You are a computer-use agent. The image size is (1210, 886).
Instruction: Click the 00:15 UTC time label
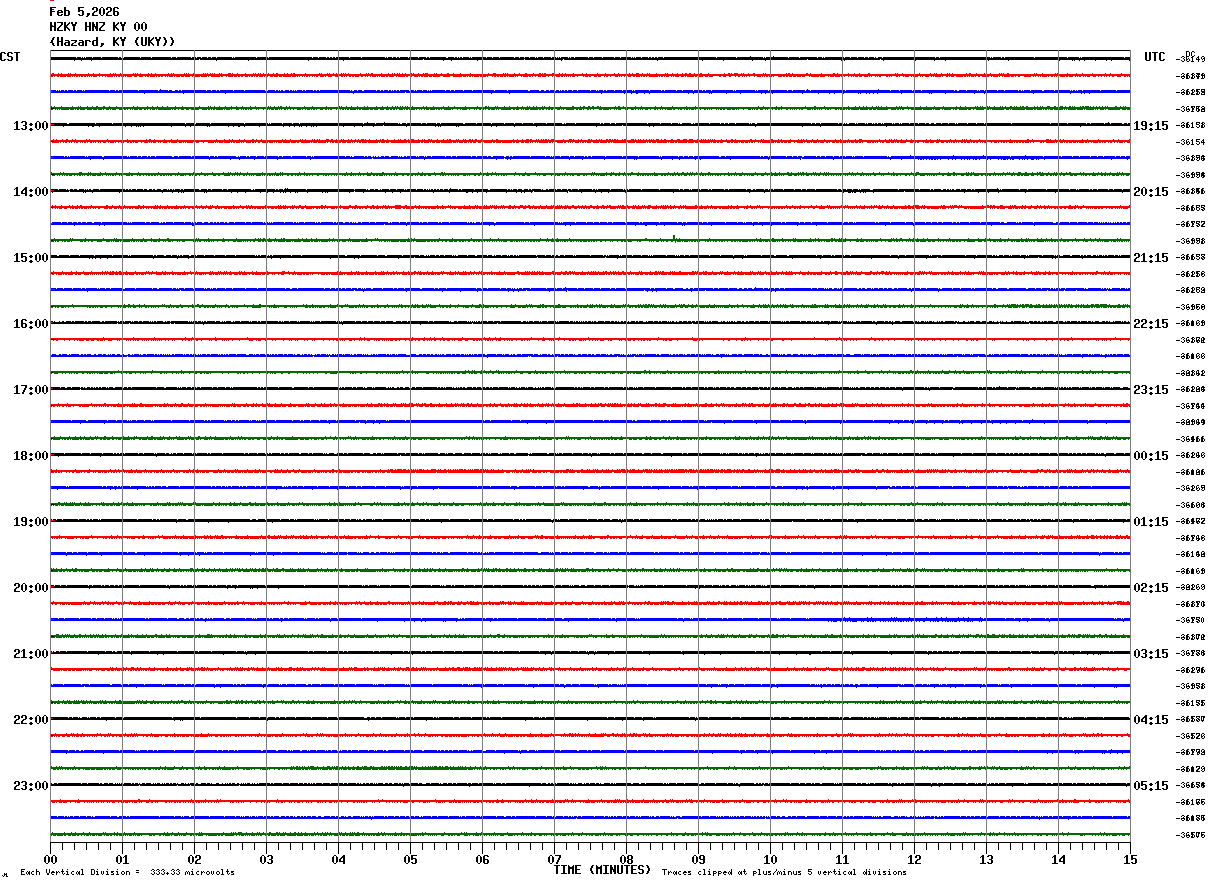[x=1151, y=456]
